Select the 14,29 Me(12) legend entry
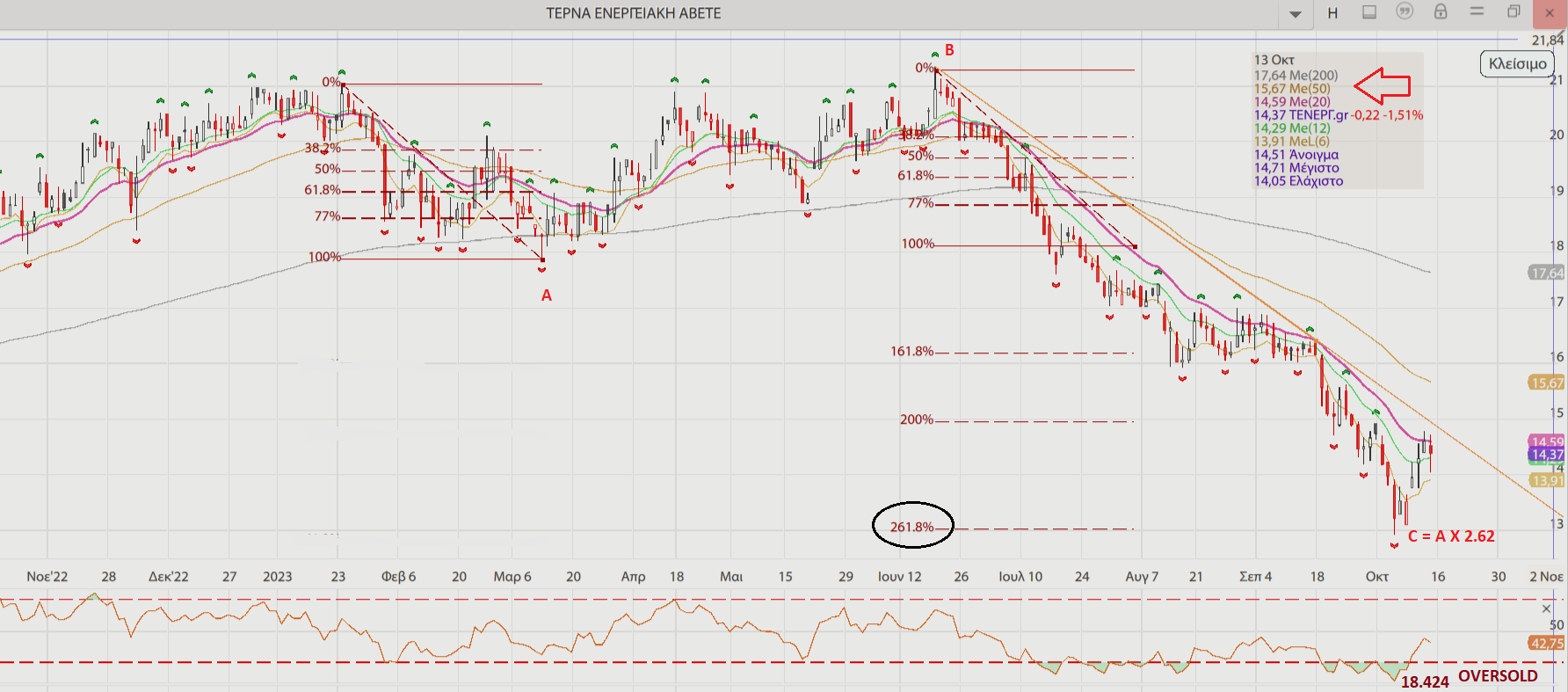 pos(1292,128)
